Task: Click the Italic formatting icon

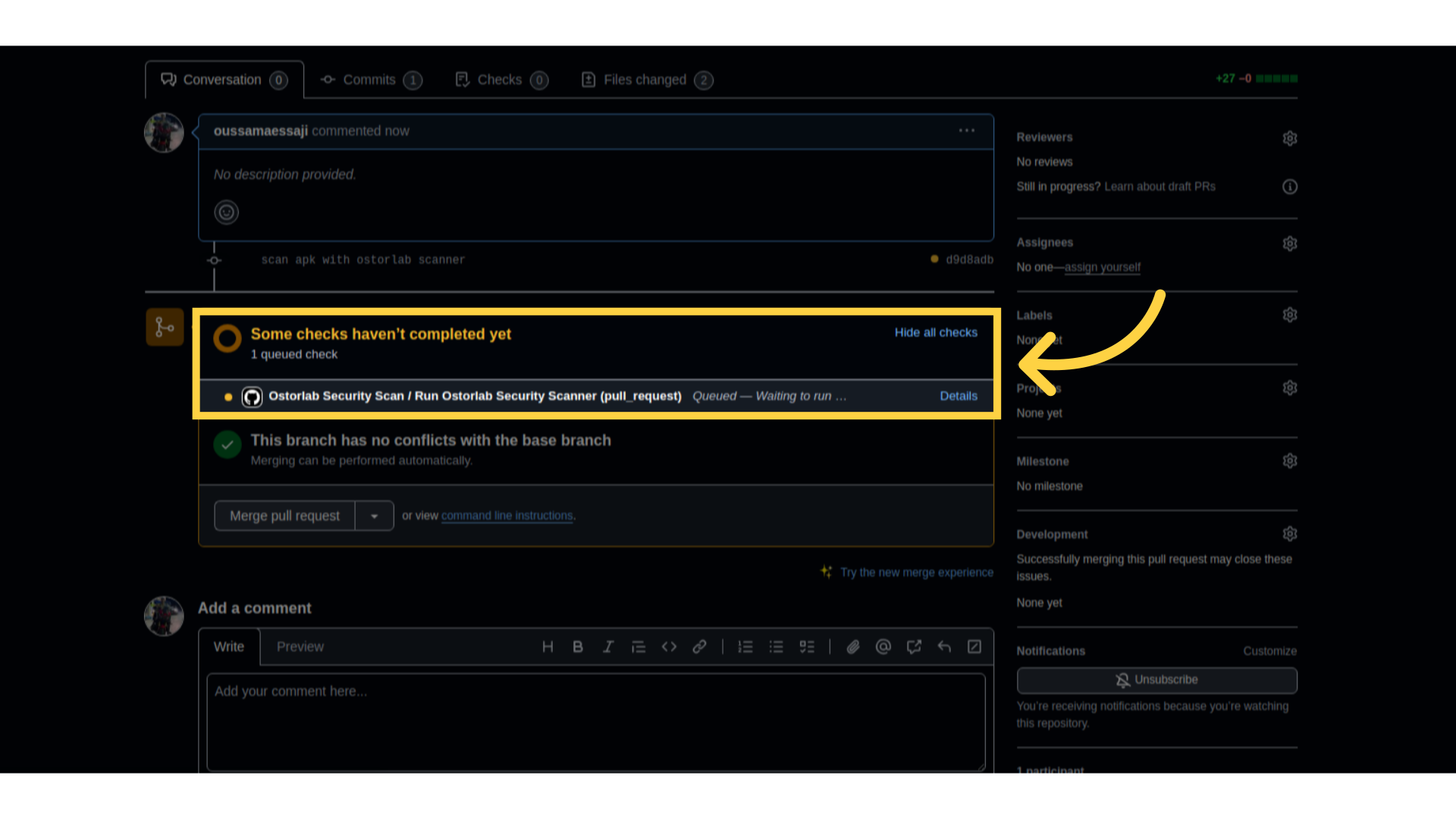Action: (608, 647)
